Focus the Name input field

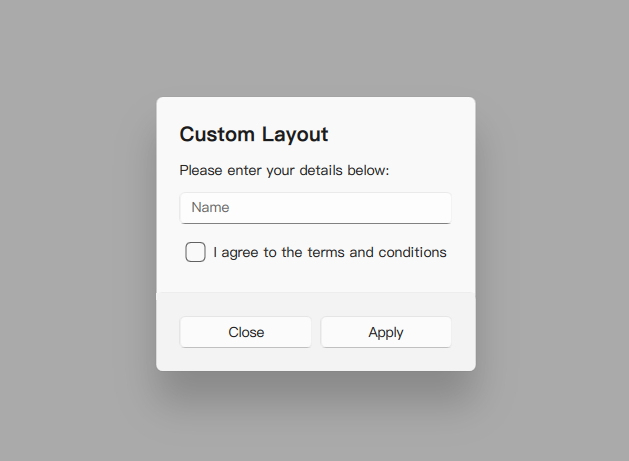316,208
